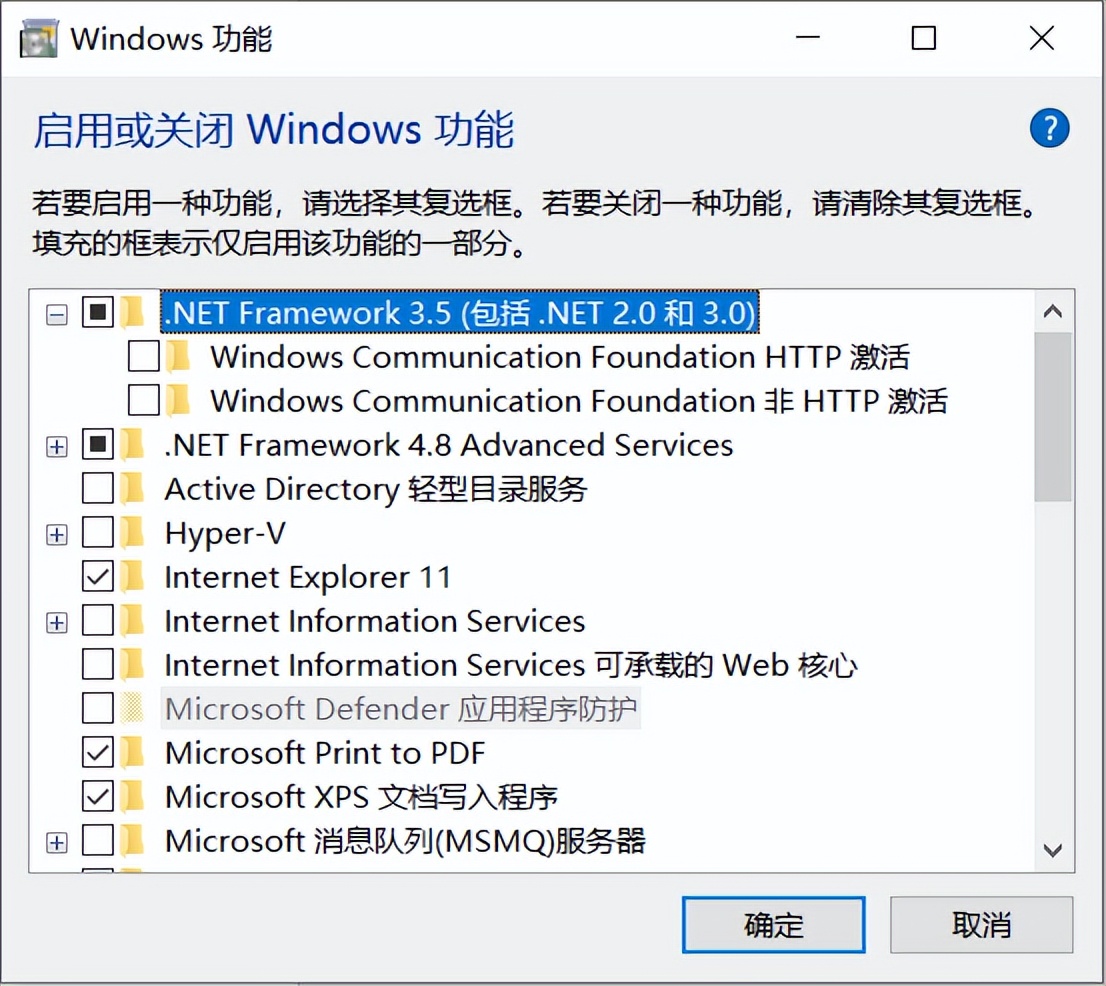1106x986 pixels.
Task: Collapse the .NET Framework 3.5 tree node
Action: coord(57,314)
